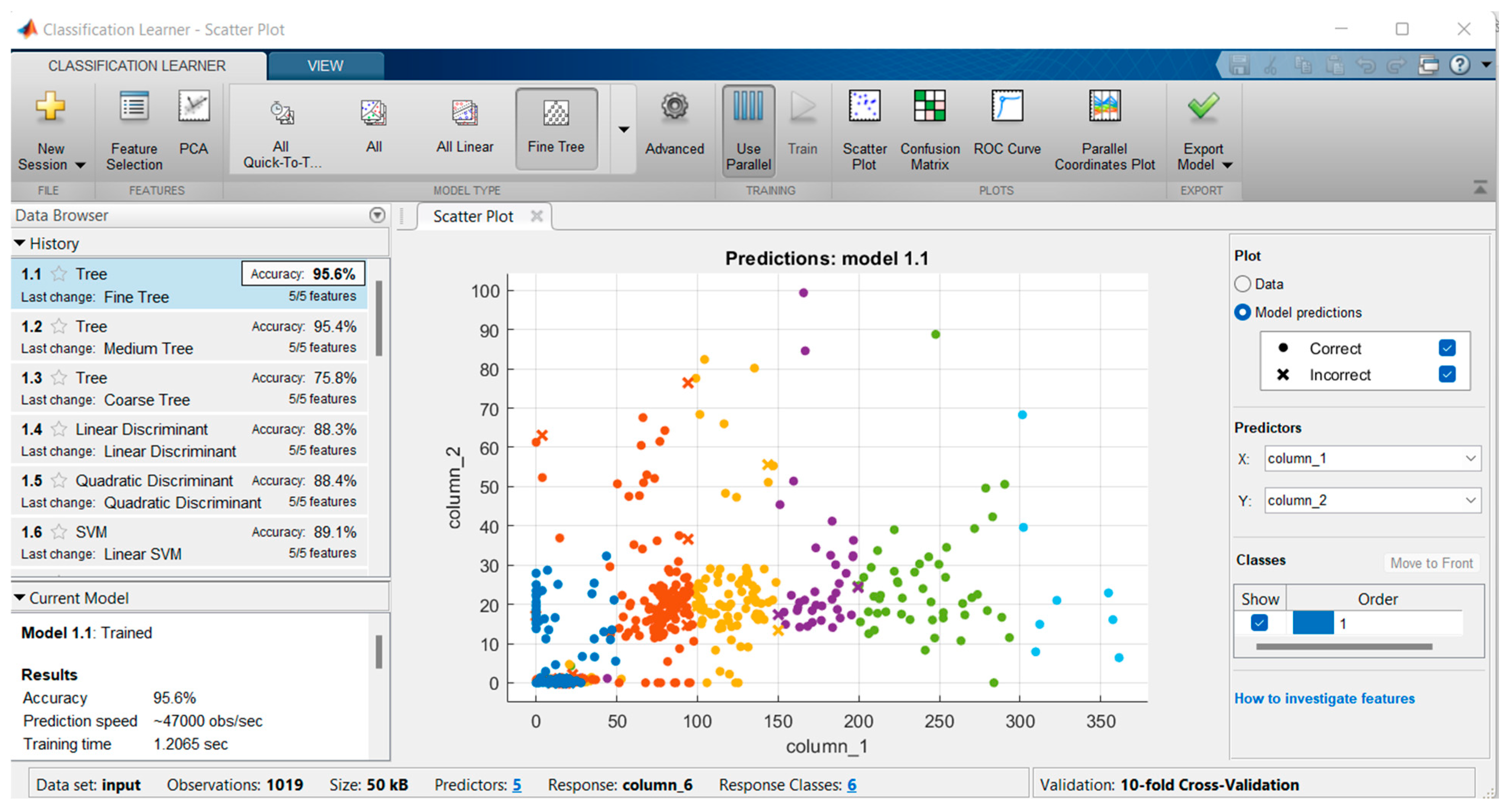Collapse the History section
Image resolution: width=1505 pixels, height=812 pixels.
pos(20,243)
